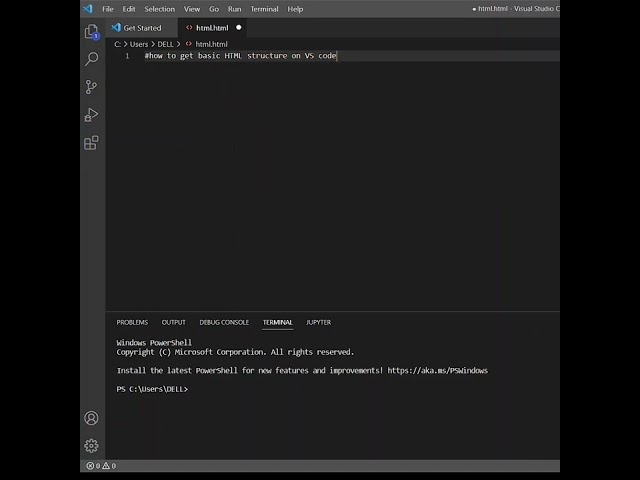Click the PS C:\Users\DELL> terminal prompt
640x480 pixels.
pyautogui.click(x=152, y=389)
